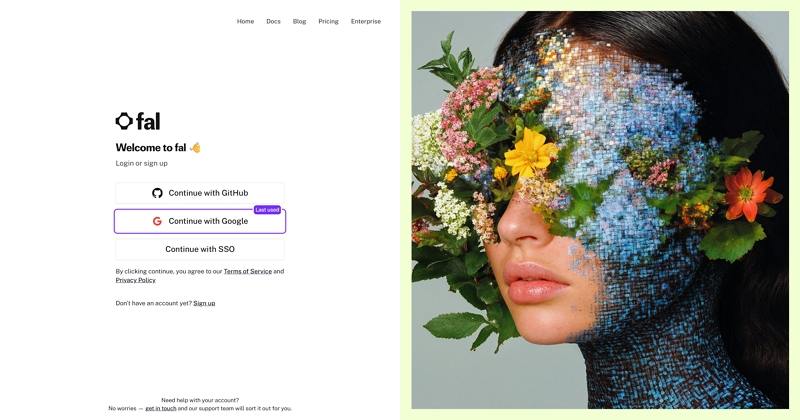The height and width of the screenshot is (420, 800).
Task: Open the Enterprise nav item
Action: point(366,21)
